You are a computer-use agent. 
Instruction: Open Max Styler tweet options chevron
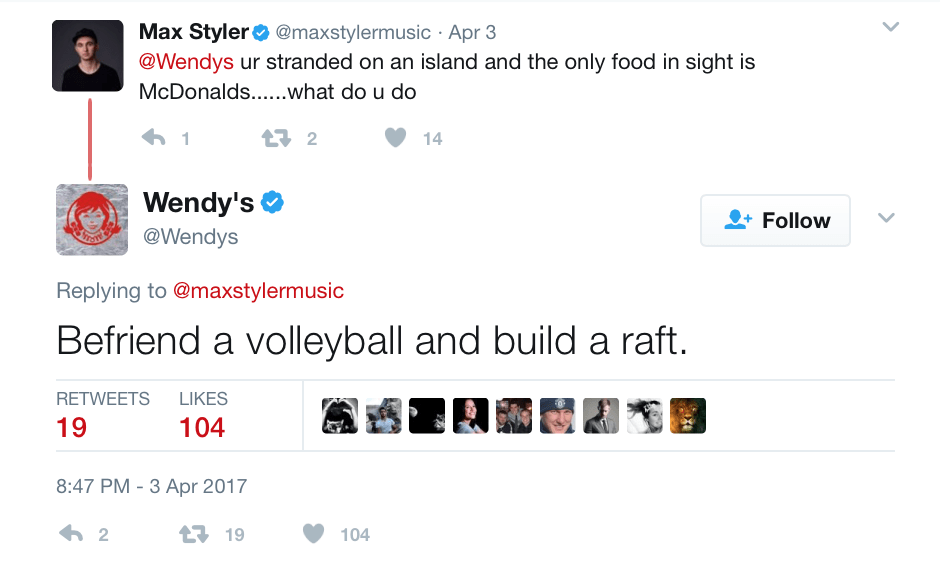click(x=890, y=28)
